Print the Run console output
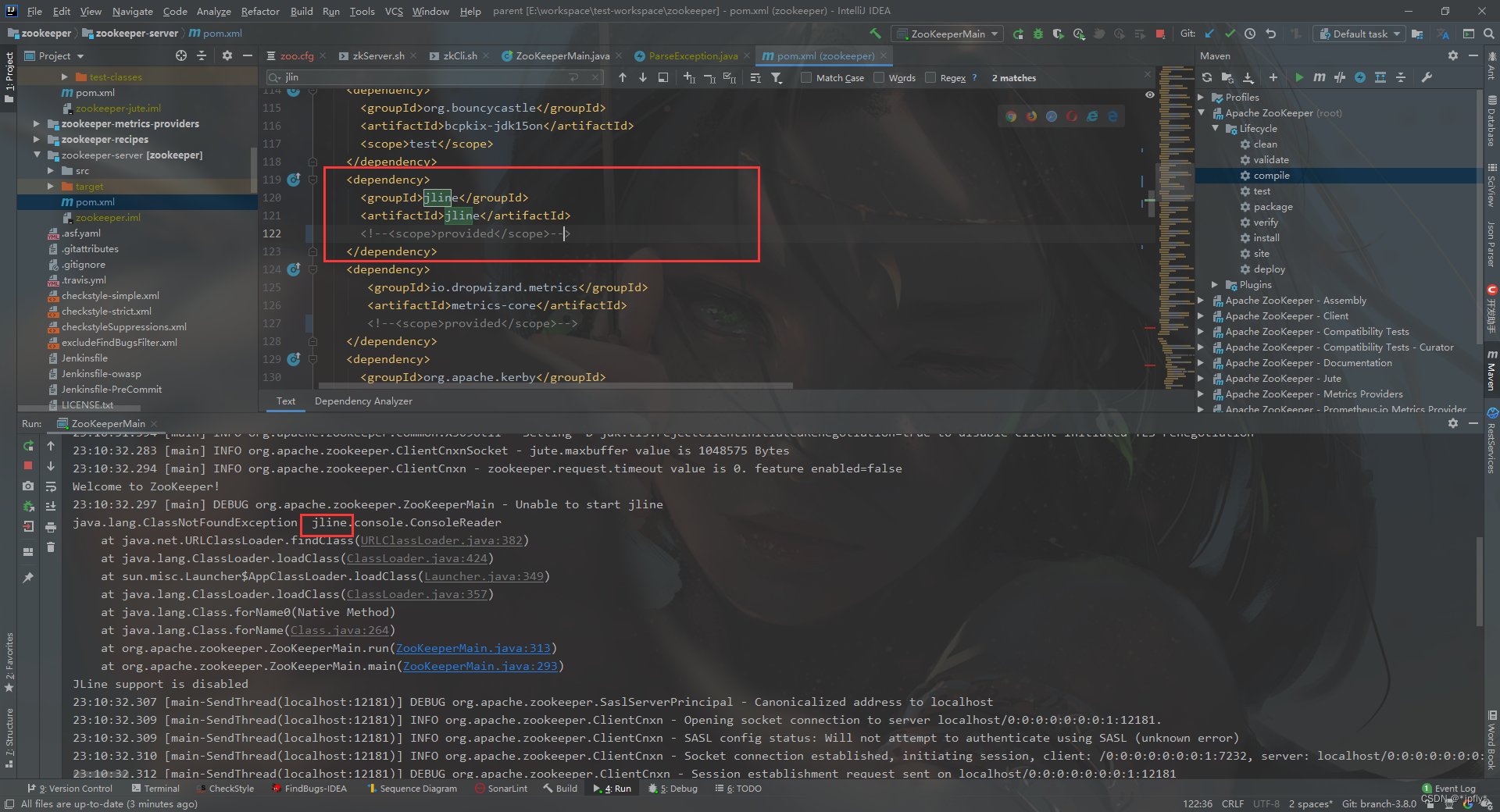The height and width of the screenshot is (812, 1500). point(51,527)
